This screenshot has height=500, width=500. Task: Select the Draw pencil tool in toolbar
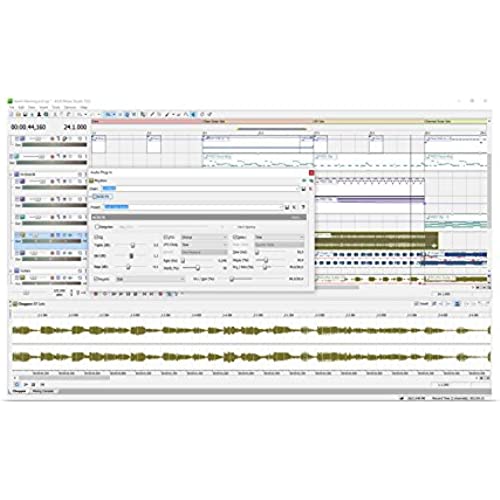(152, 114)
